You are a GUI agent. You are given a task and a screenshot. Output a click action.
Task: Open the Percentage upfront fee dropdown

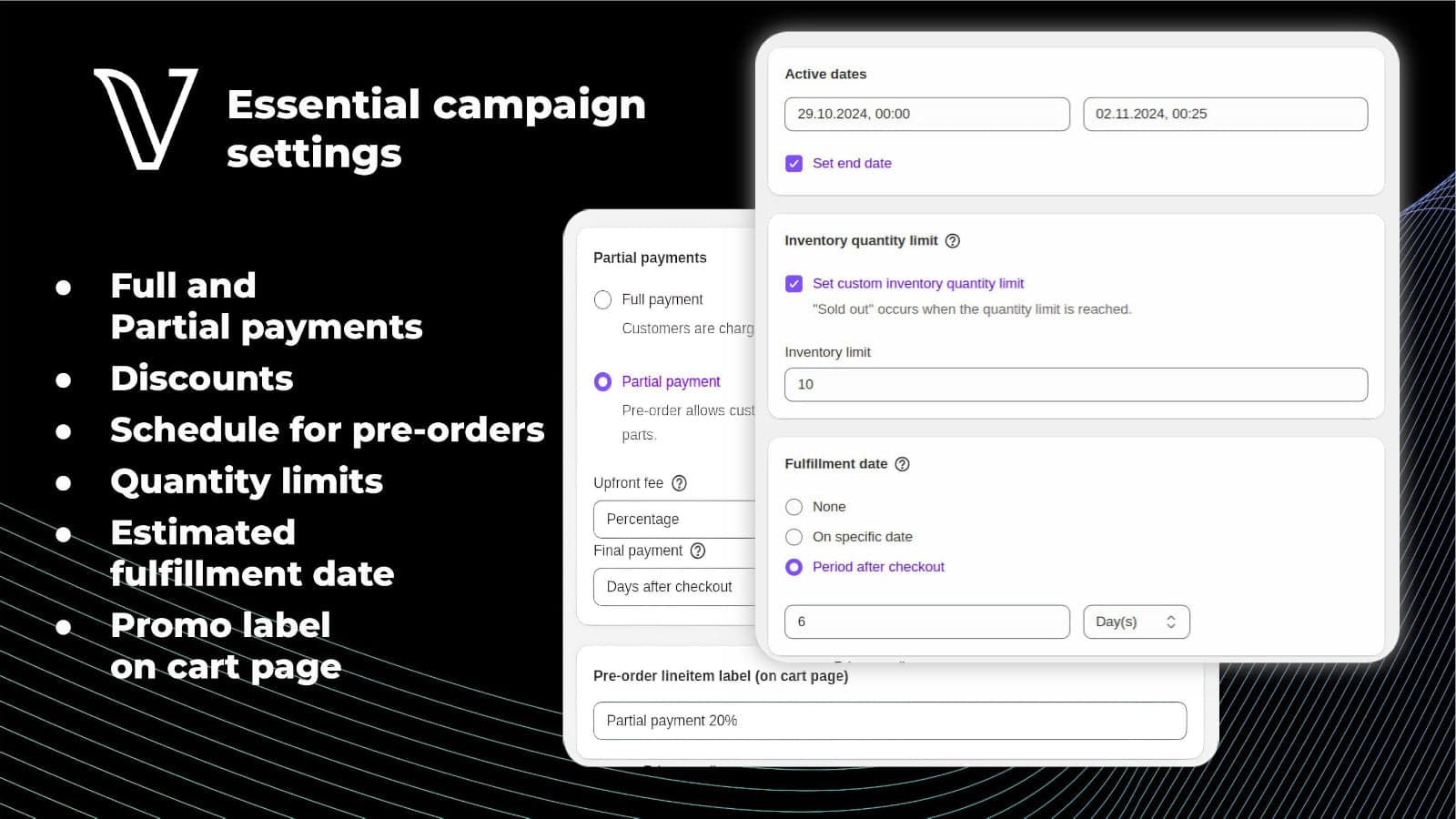point(673,519)
